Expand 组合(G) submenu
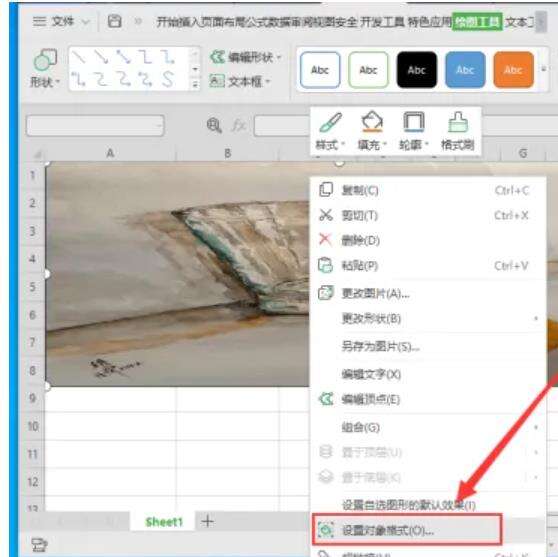558x557 pixels. tap(428, 427)
